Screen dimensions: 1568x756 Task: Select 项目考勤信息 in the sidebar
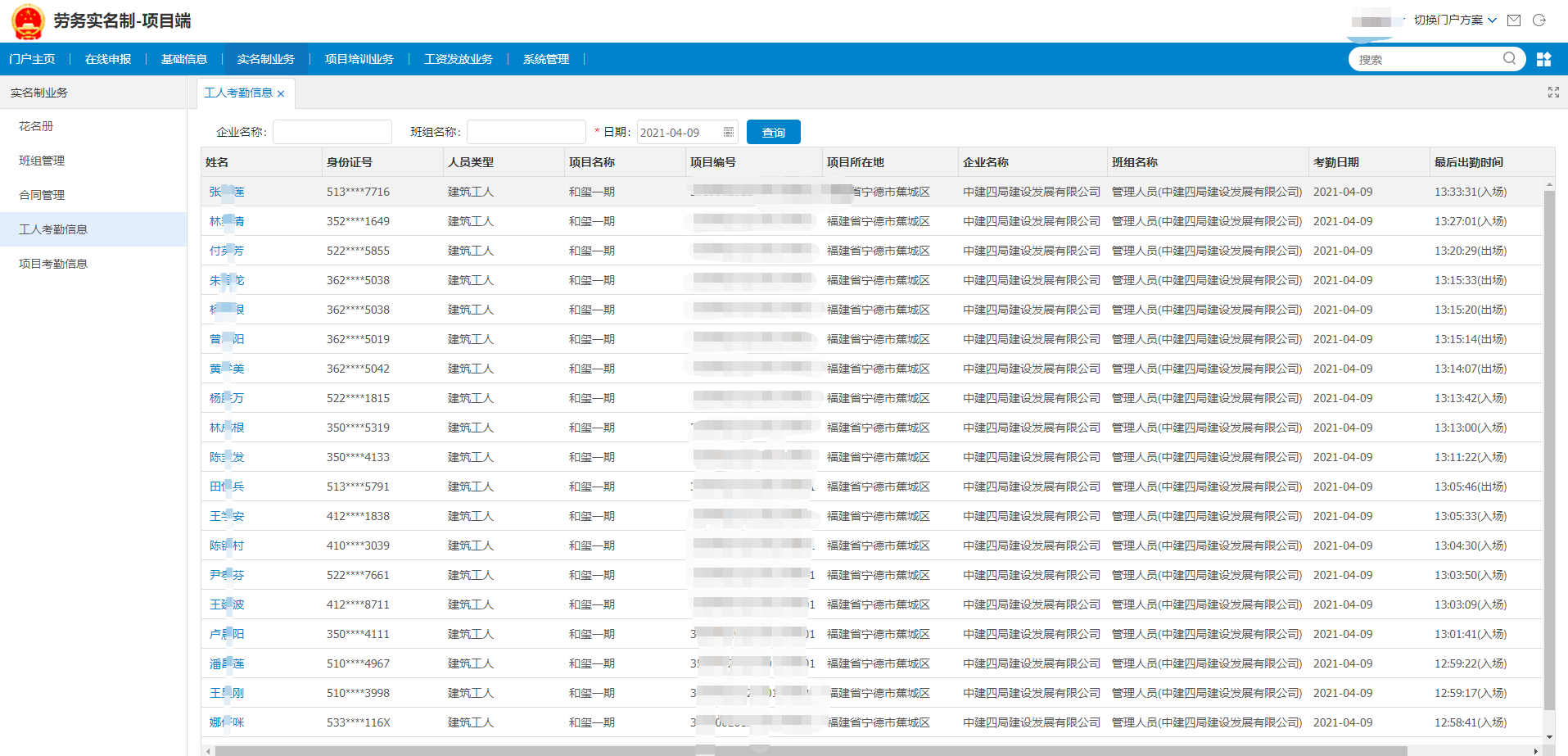[53, 264]
